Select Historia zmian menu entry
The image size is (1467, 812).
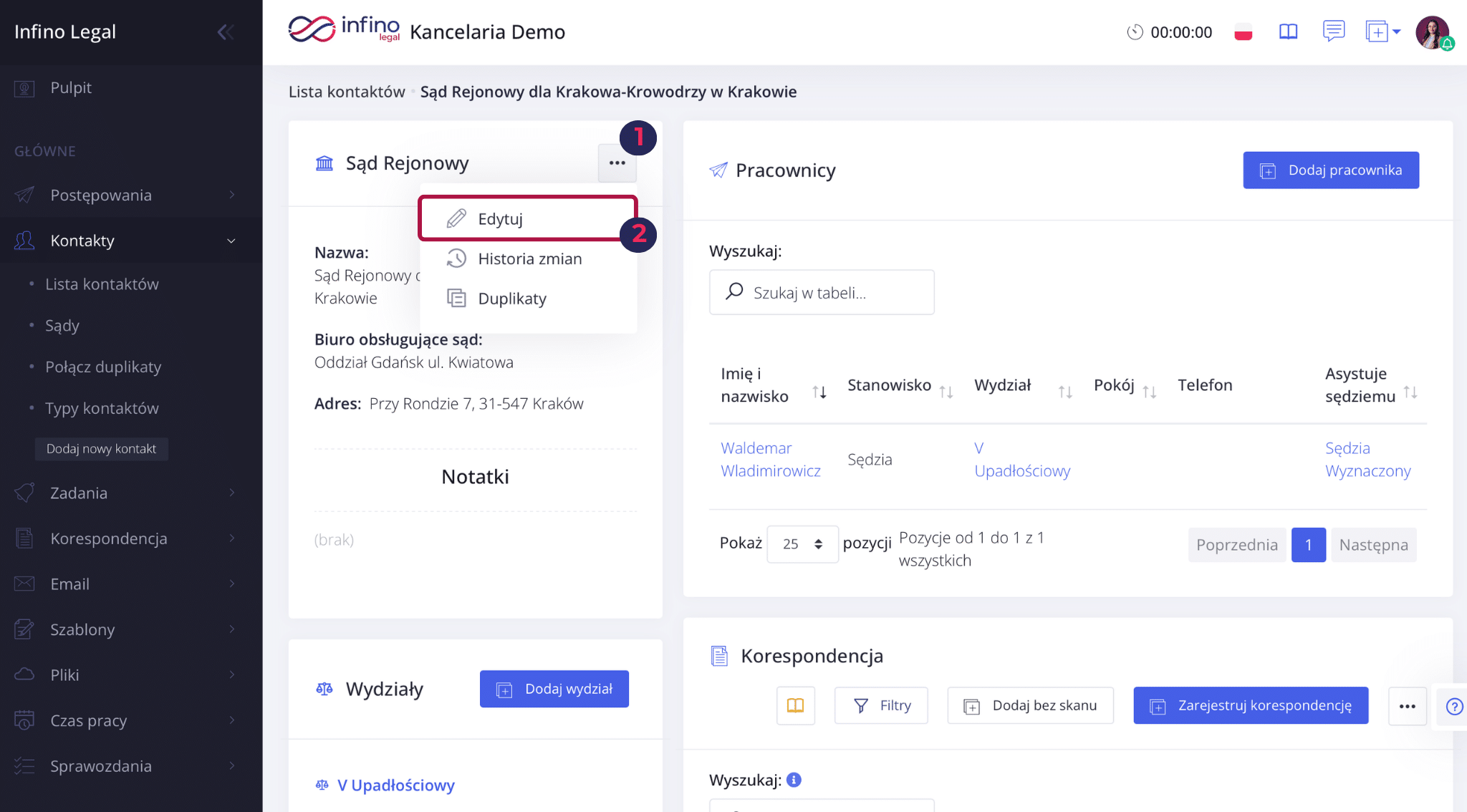(x=528, y=258)
